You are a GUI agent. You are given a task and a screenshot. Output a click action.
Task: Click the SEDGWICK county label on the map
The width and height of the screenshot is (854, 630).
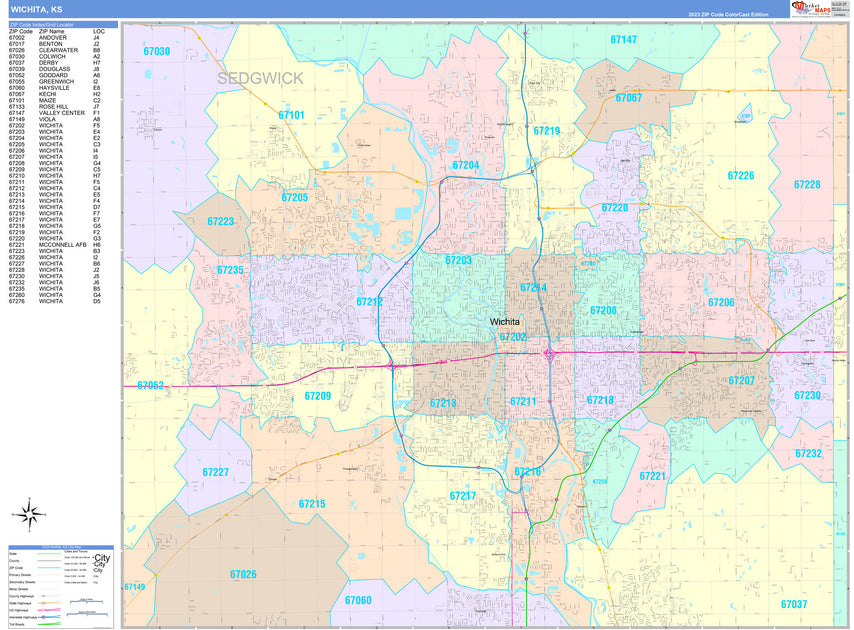pos(259,78)
